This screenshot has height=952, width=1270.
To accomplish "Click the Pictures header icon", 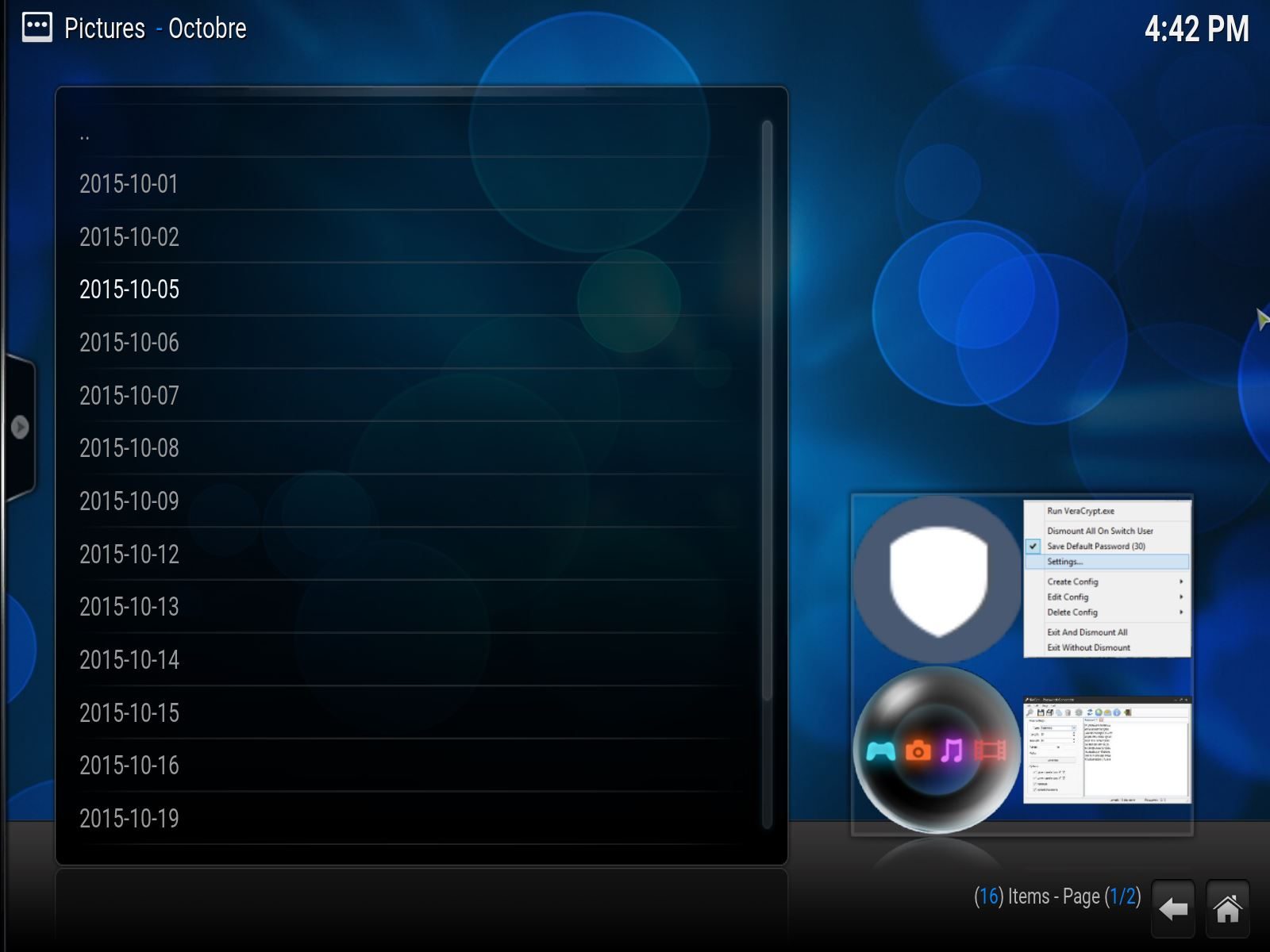I will [x=37, y=28].
